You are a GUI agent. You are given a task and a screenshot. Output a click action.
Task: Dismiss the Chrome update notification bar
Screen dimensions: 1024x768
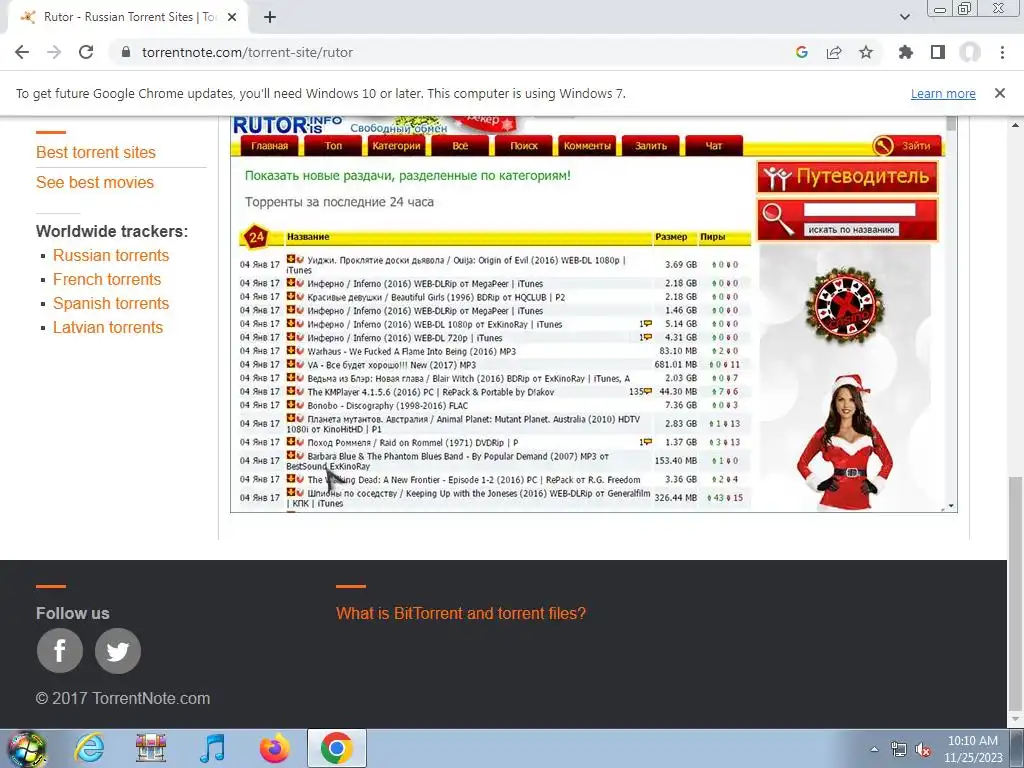click(x=1000, y=93)
